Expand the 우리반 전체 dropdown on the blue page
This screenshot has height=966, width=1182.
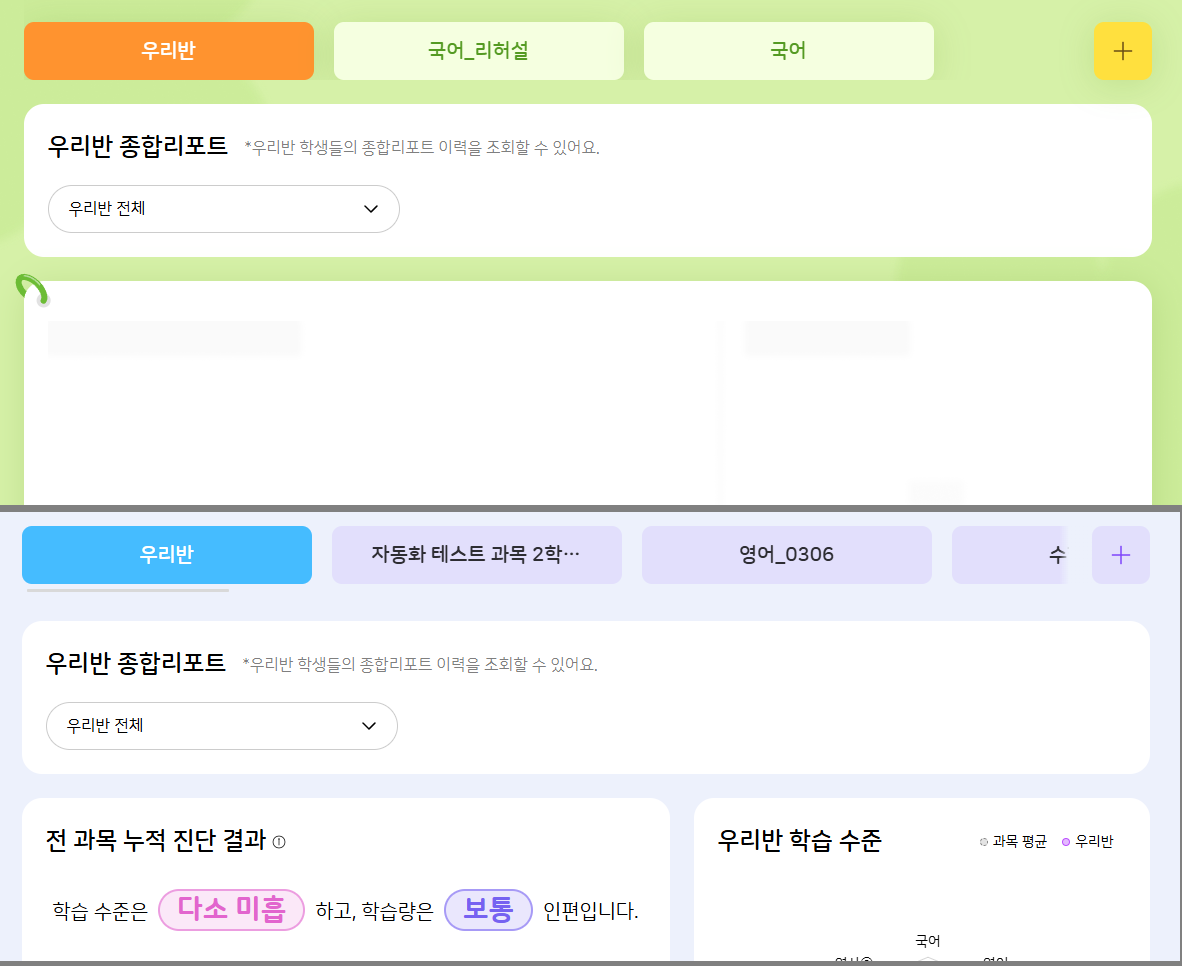point(222,726)
